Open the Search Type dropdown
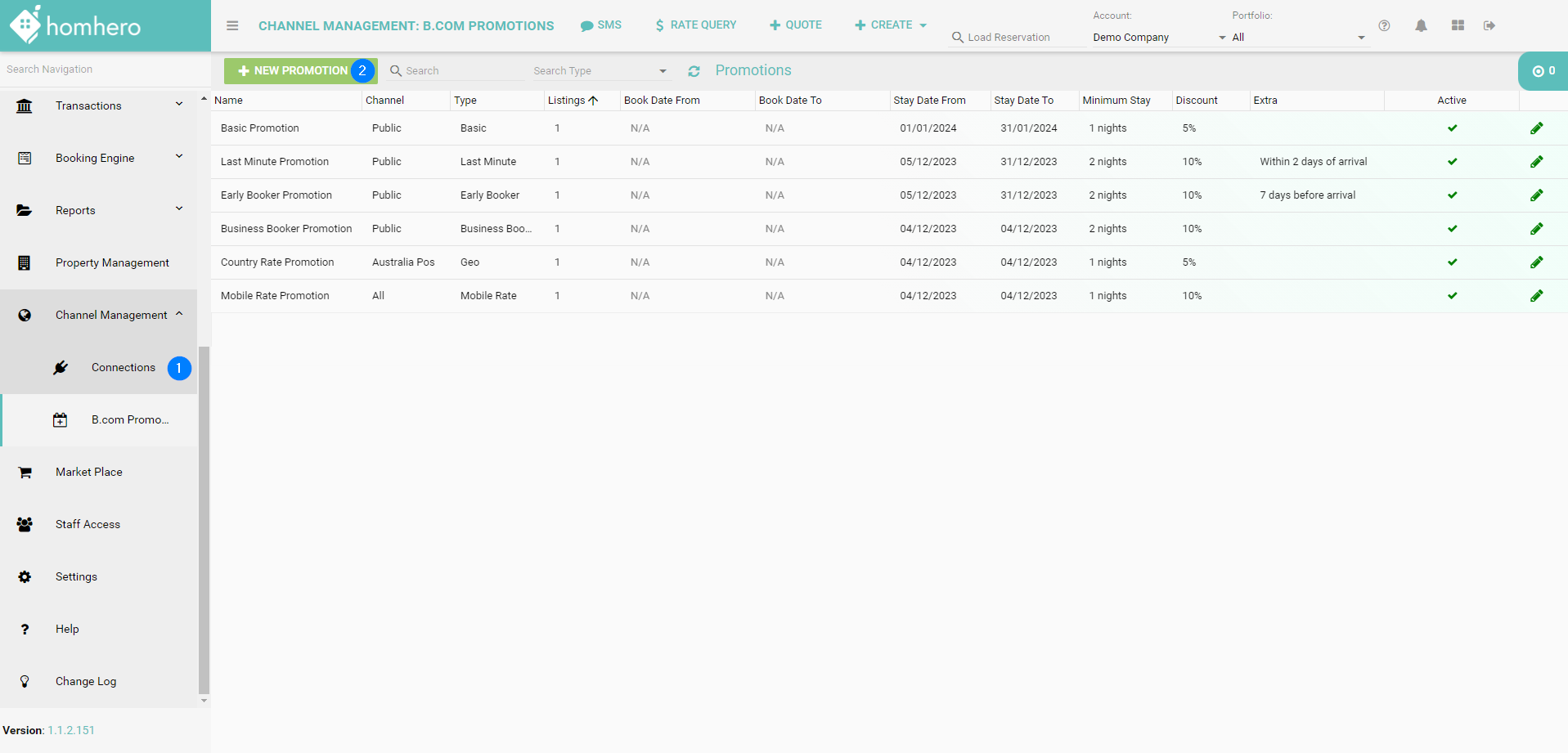The height and width of the screenshot is (753, 1568). (x=600, y=71)
